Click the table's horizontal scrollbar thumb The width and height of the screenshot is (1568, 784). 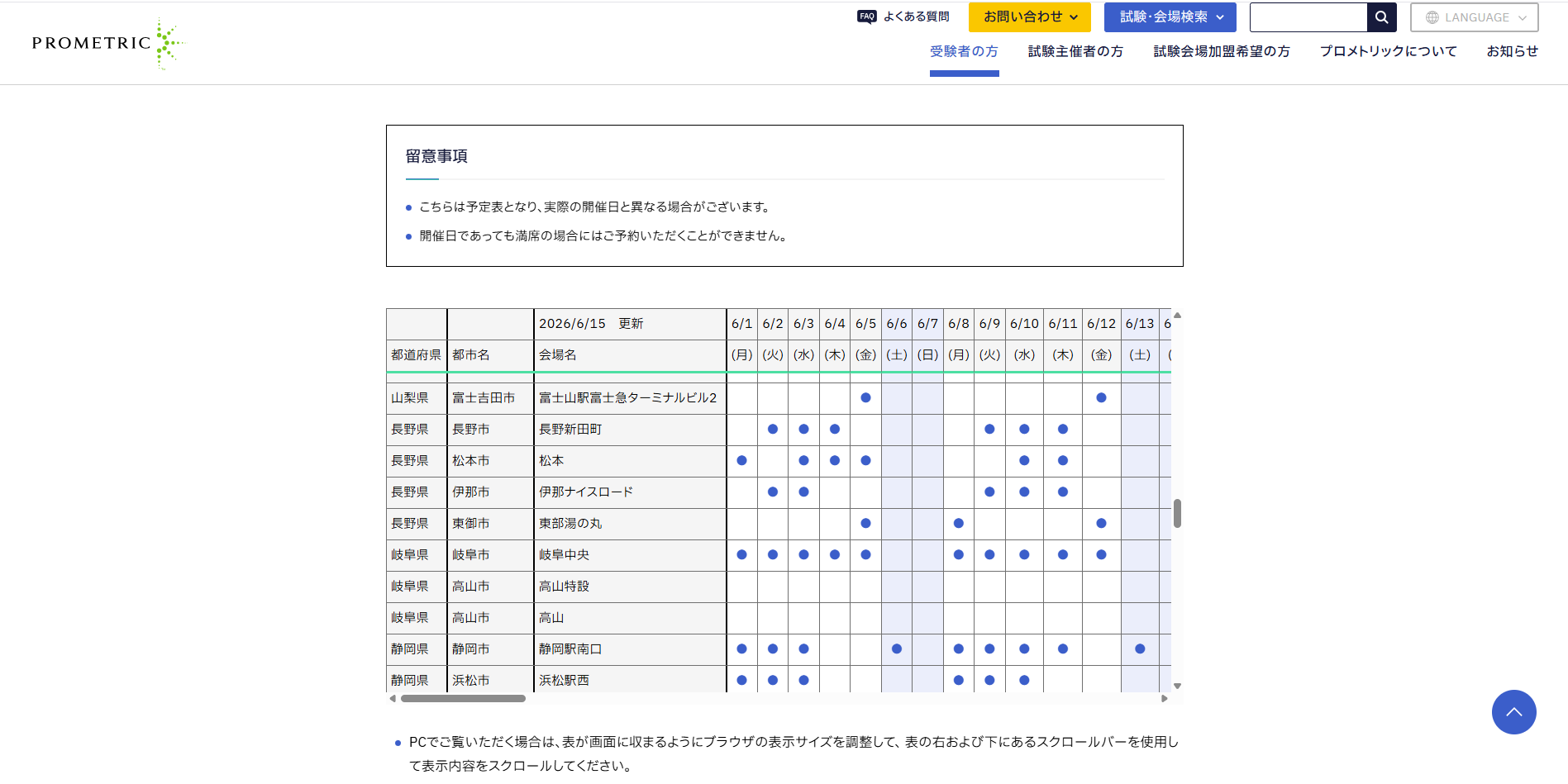tap(463, 699)
